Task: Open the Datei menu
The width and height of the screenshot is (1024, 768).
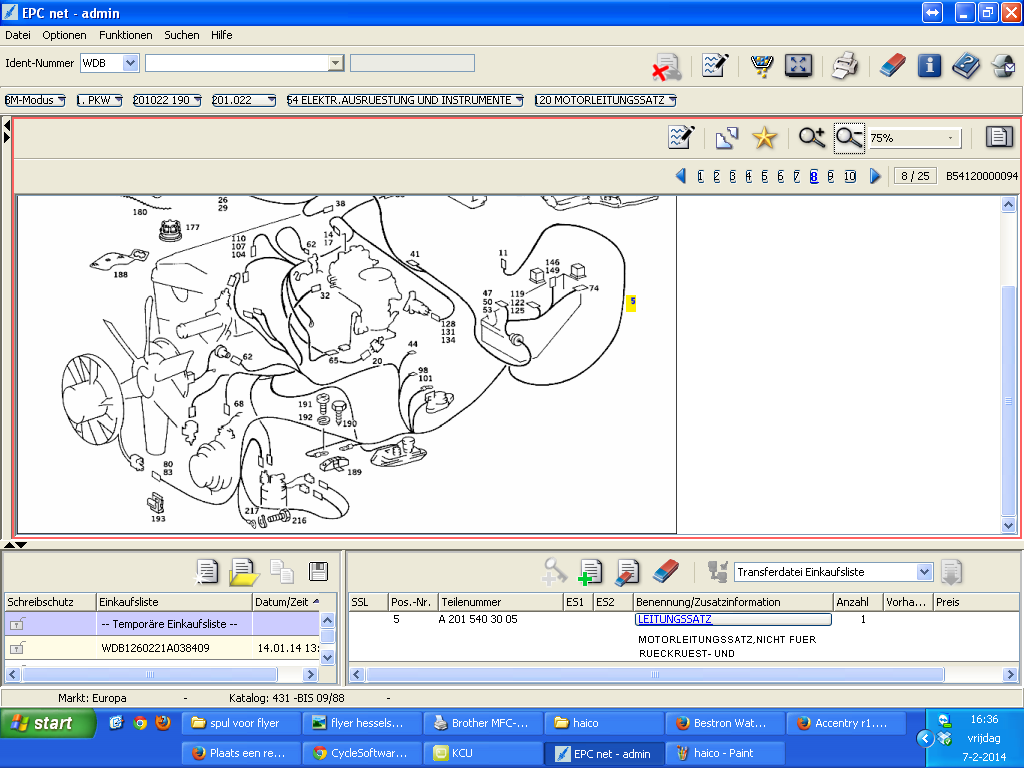Action: pyautogui.click(x=18, y=35)
